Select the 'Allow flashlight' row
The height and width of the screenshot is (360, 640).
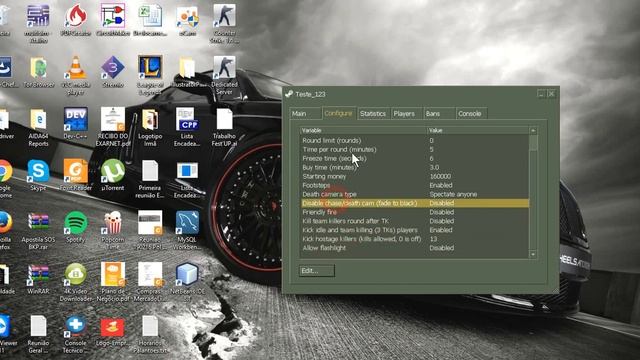click(415, 248)
